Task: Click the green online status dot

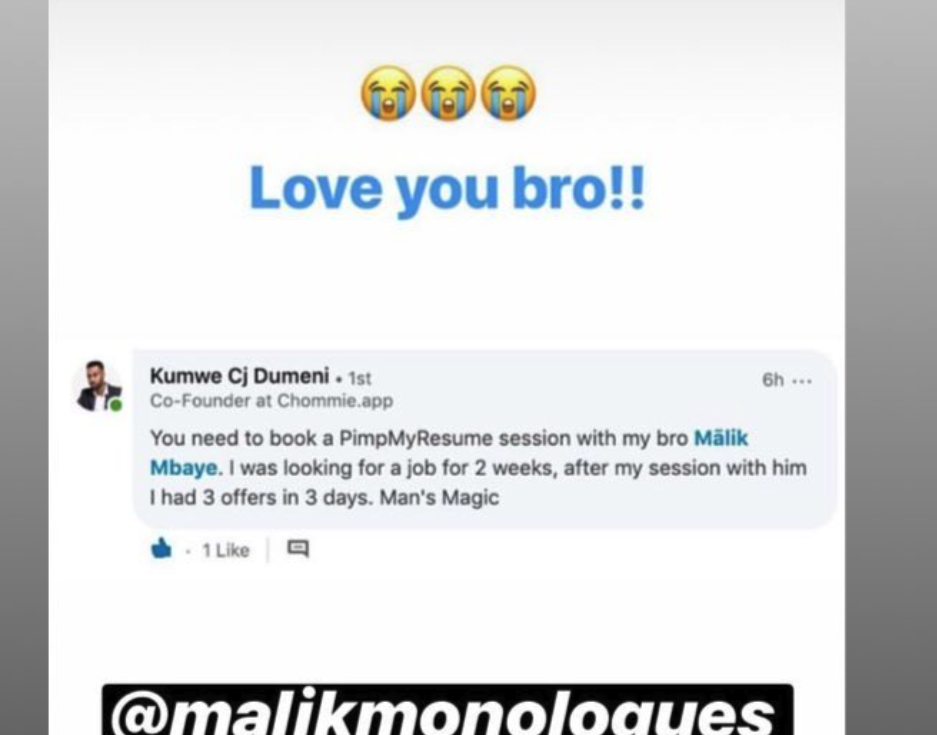Action: click(x=116, y=405)
